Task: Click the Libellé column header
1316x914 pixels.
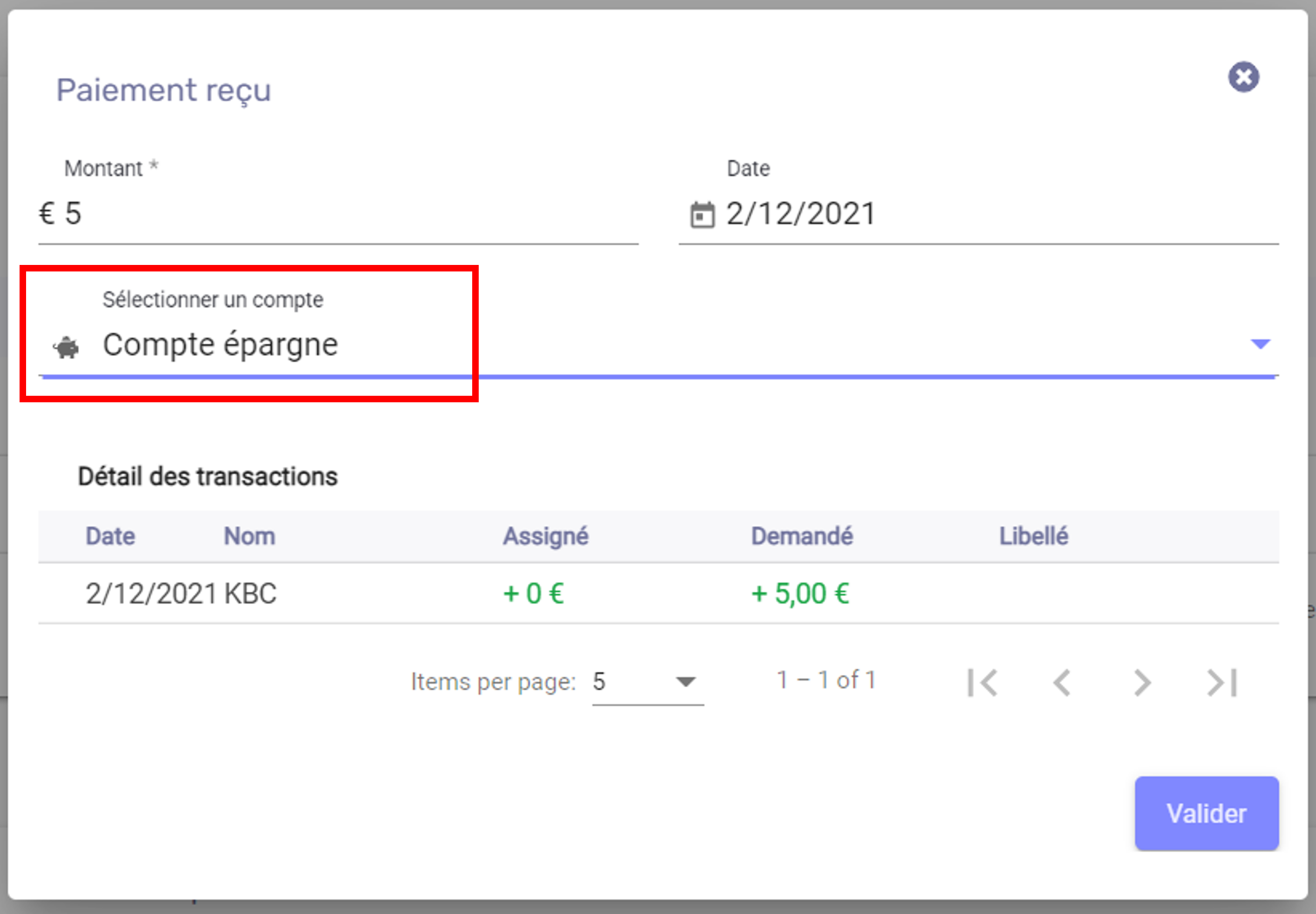Action: click(1034, 536)
